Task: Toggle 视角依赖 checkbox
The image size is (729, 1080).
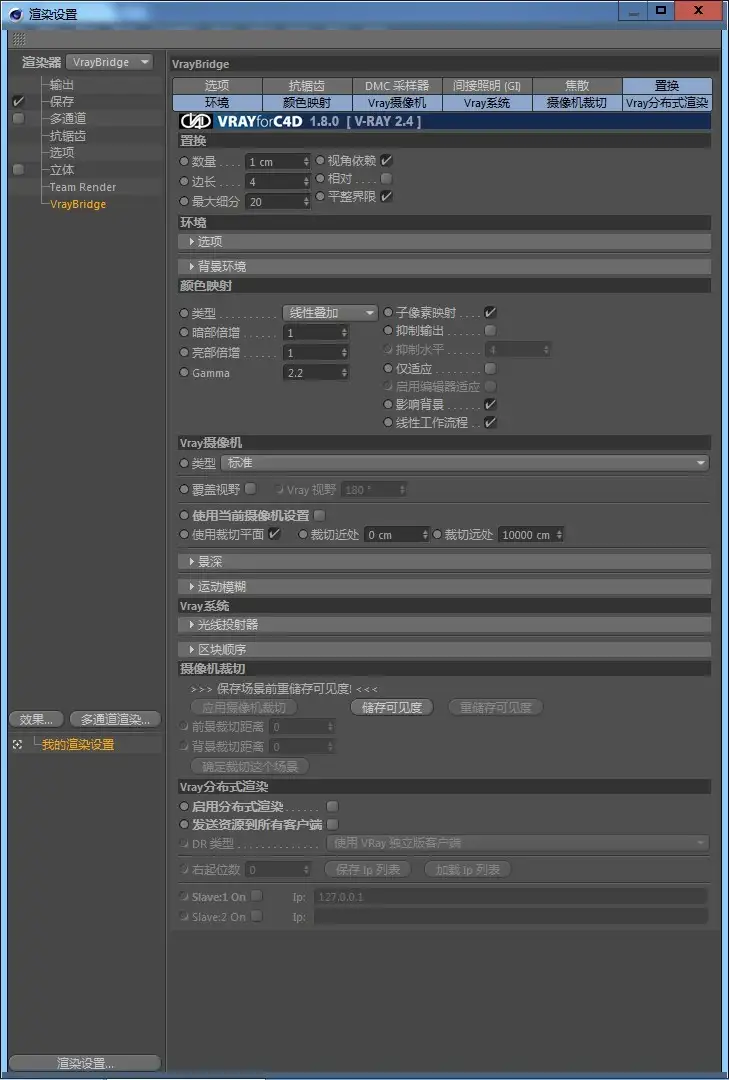Action: tap(387, 160)
